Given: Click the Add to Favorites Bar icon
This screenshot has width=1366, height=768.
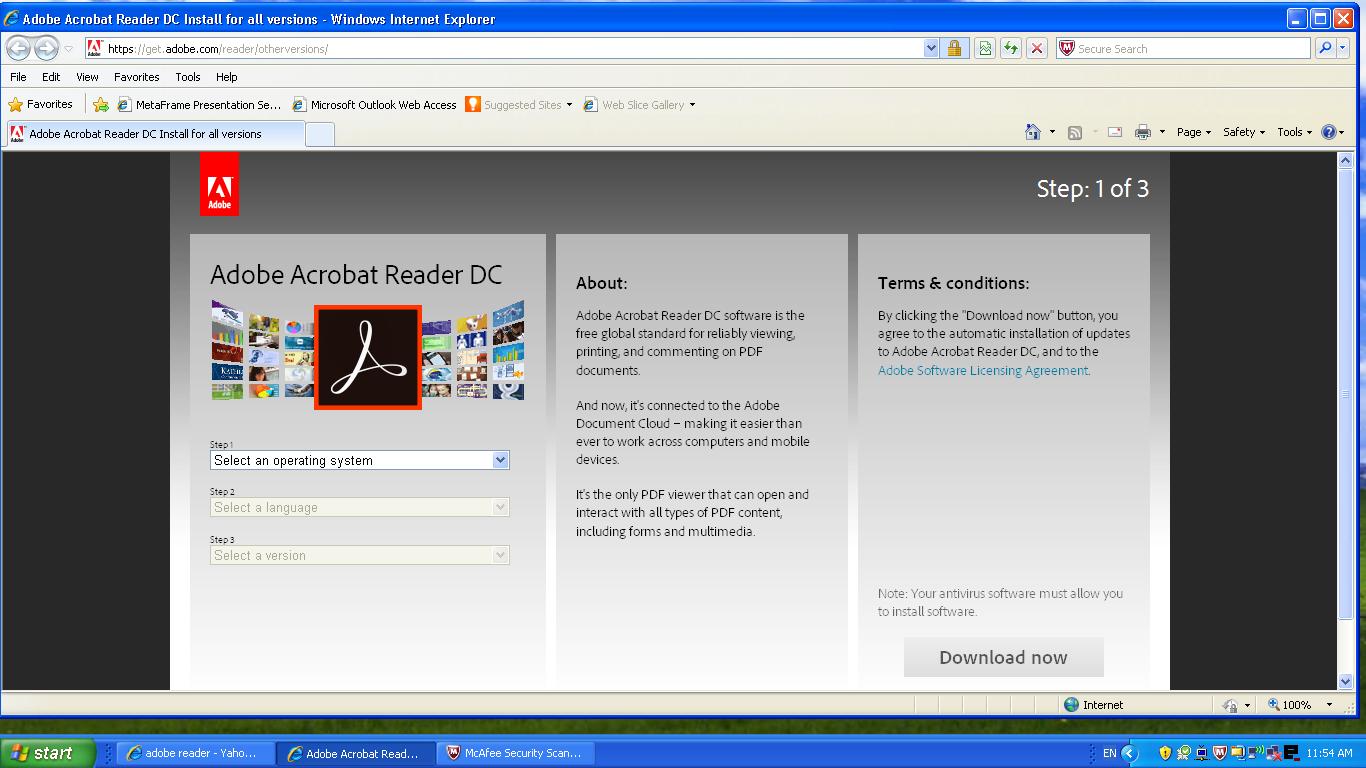Looking at the screenshot, I should (x=101, y=104).
